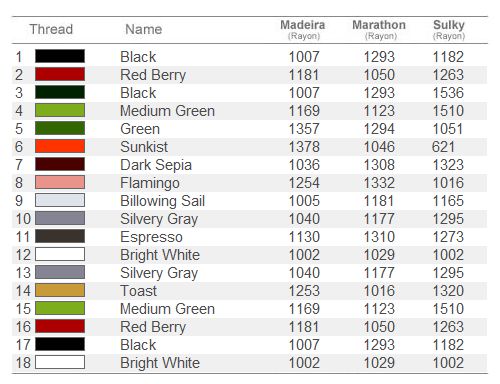Select the Billowing Sail swatch in row 9
Viewport: 500px width, 384px height.
click(60, 200)
